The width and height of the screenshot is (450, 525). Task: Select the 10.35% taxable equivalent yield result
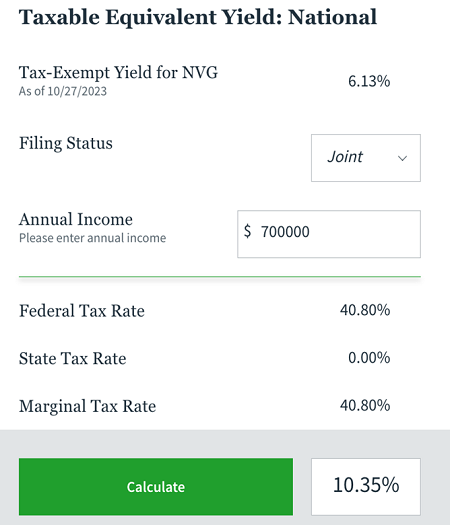366,486
